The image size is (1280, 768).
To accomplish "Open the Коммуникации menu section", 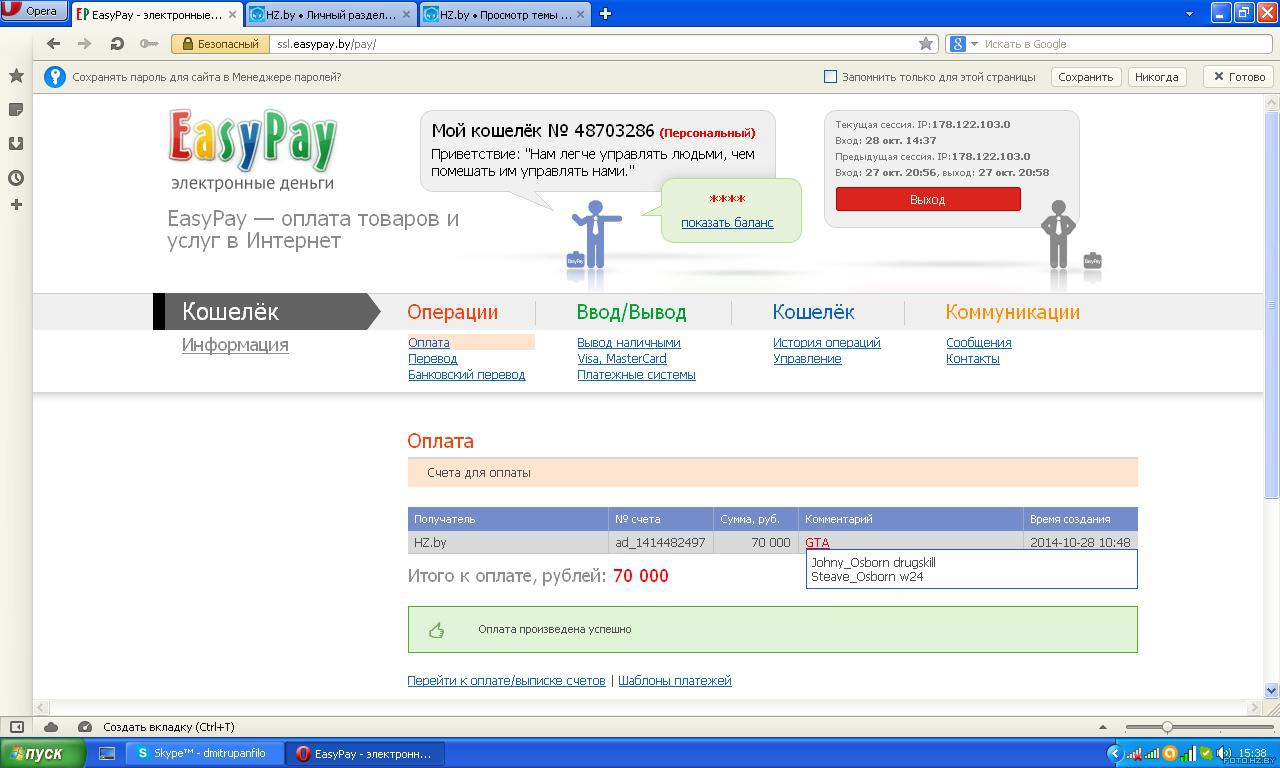I will pos(1012,312).
